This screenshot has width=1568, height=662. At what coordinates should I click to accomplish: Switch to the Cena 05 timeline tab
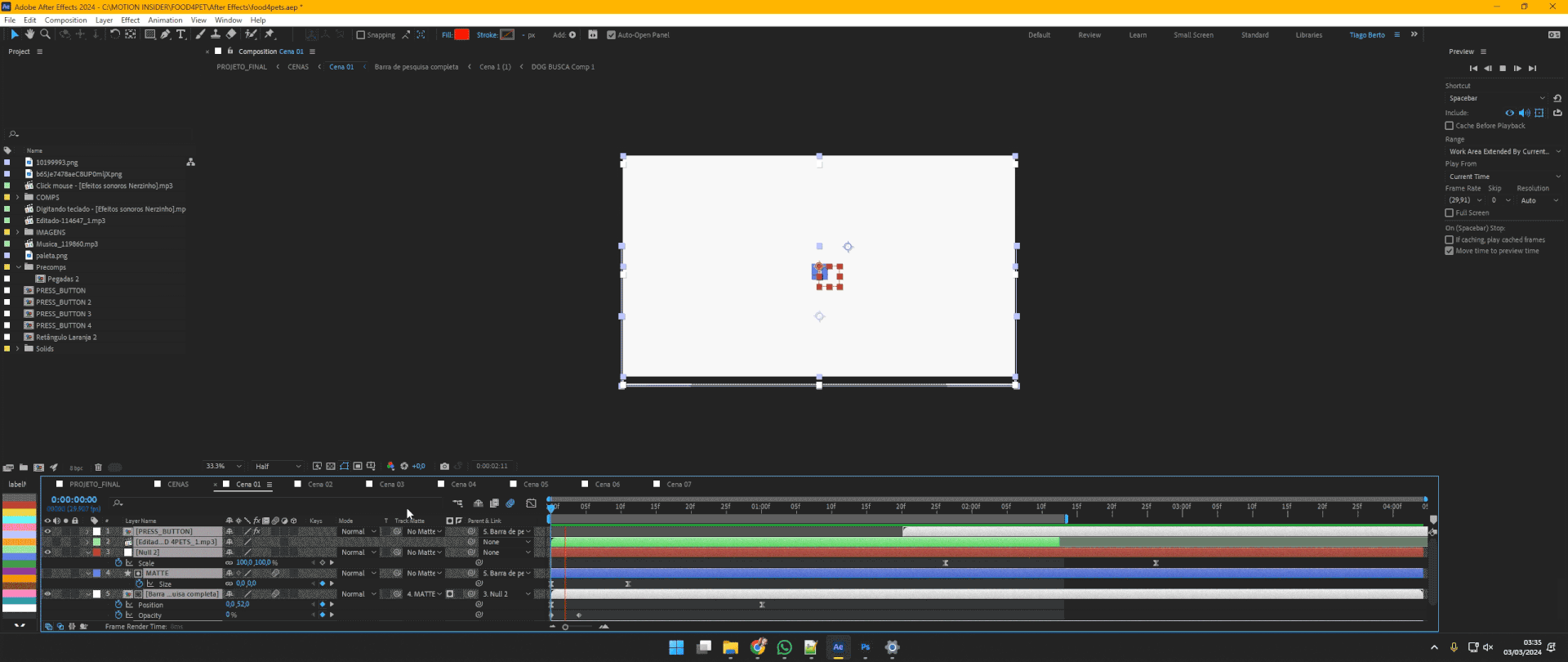point(536,485)
